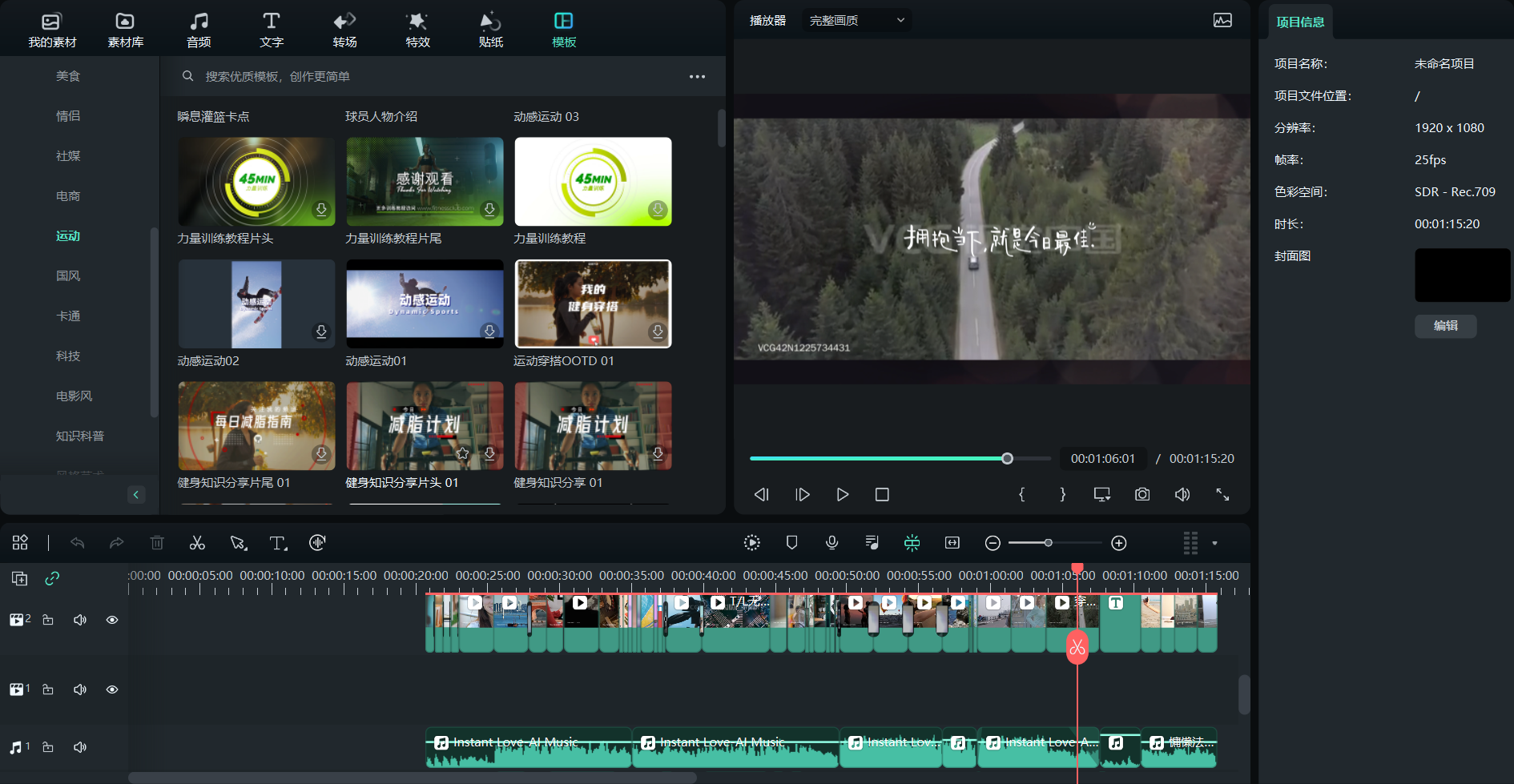
Task: Click the zoom in plus button
Action: [1119, 543]
